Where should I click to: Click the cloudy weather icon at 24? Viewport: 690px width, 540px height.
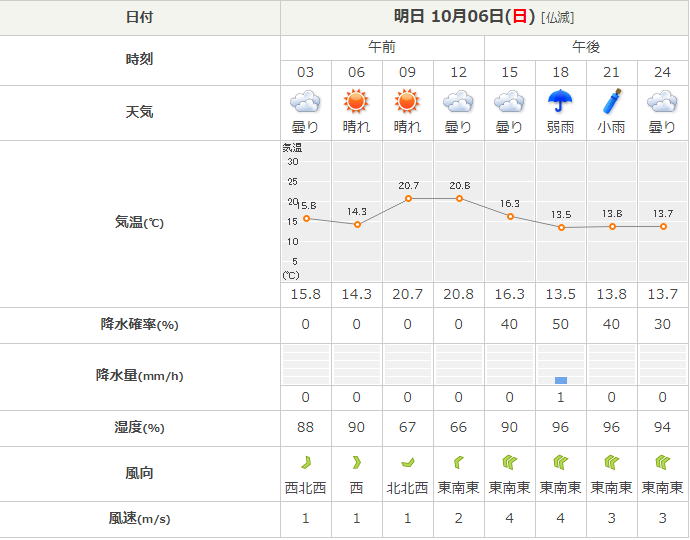pos(662,102)
